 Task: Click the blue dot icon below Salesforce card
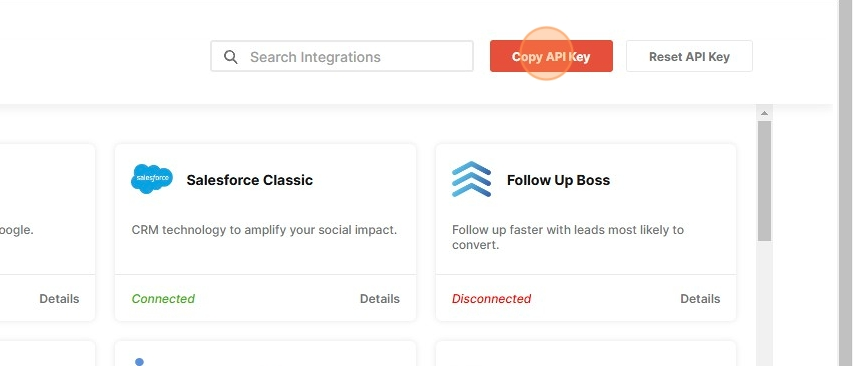139,362
